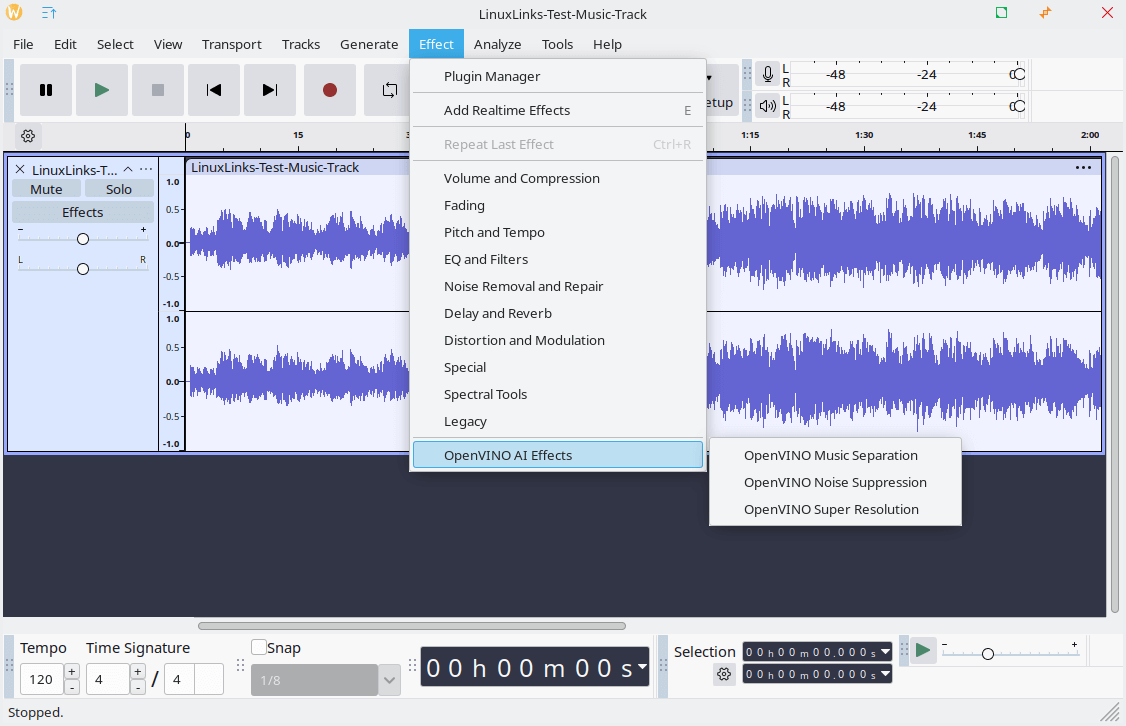
Task: Expand Noise Removal and Repair submenu
Action: coord(558,286)
